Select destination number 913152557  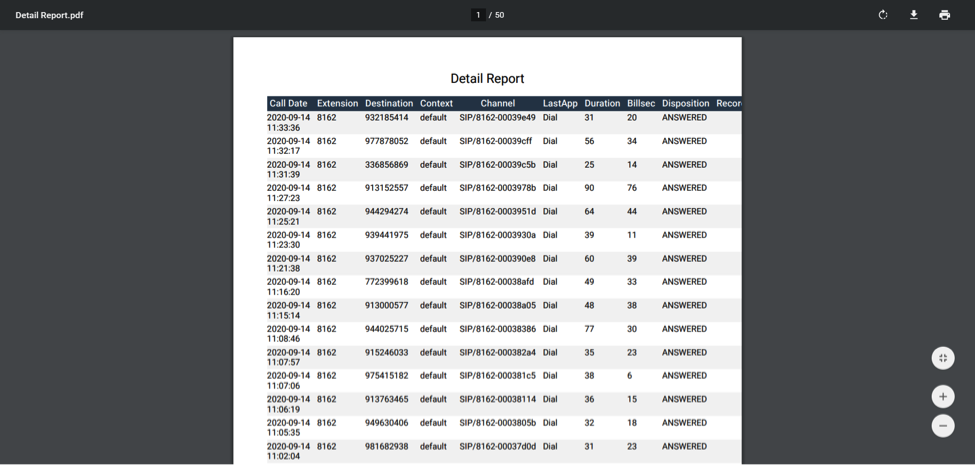[387, 188]
